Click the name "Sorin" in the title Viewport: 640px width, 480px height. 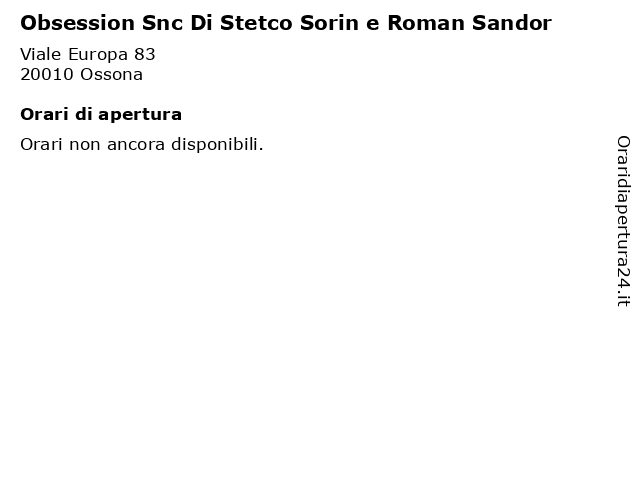329,23
